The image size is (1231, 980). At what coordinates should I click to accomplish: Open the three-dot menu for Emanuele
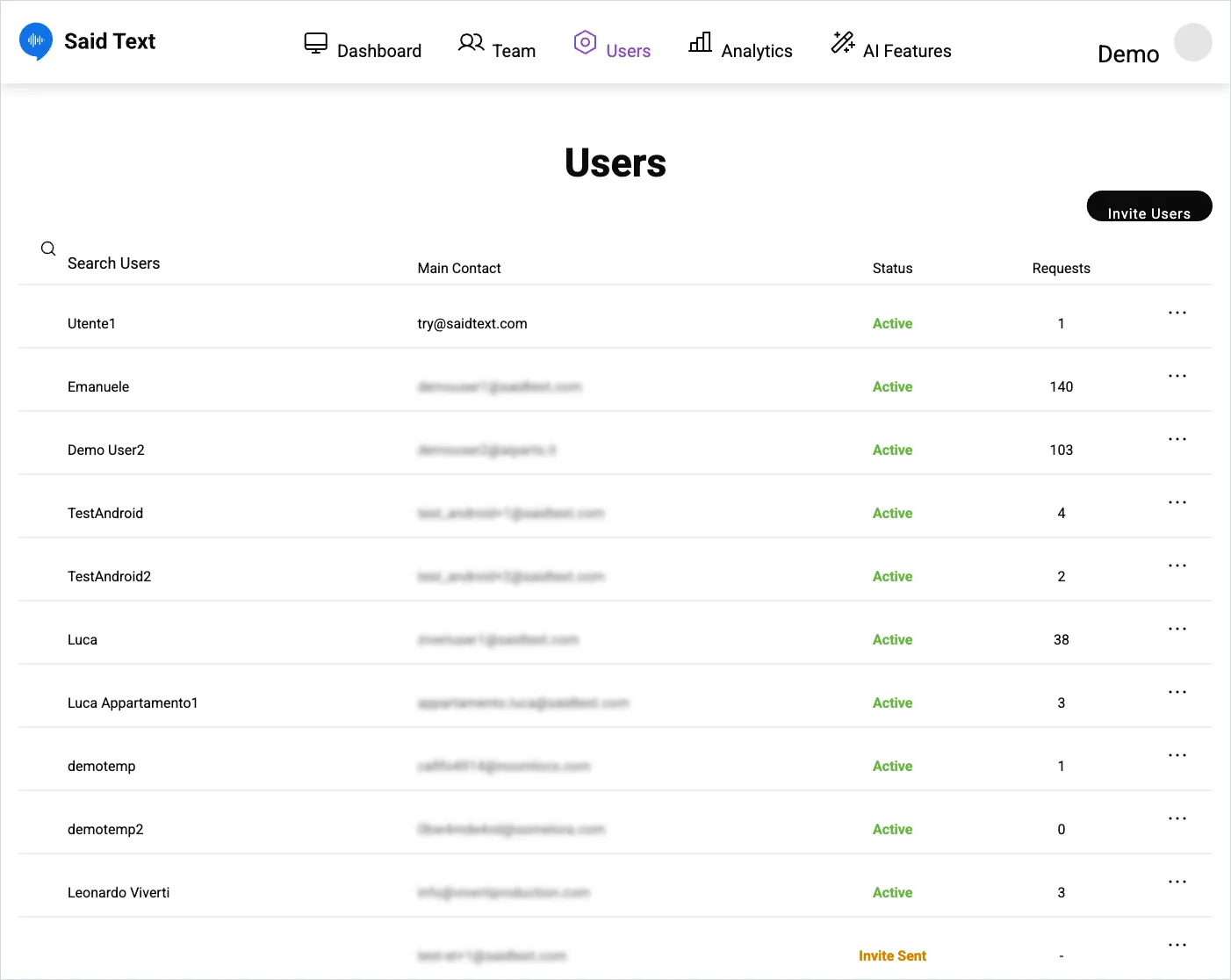[x=1177, y=376]
